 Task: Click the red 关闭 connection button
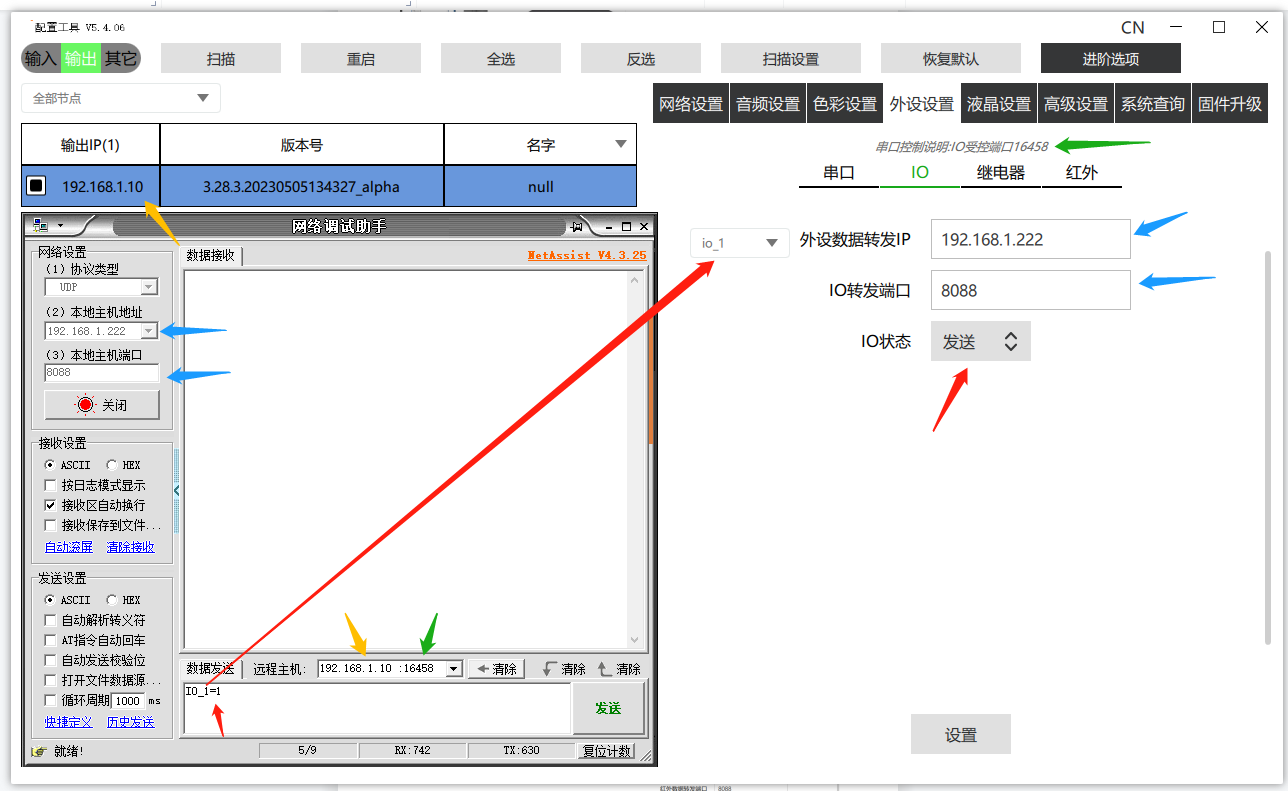(101, 405)
